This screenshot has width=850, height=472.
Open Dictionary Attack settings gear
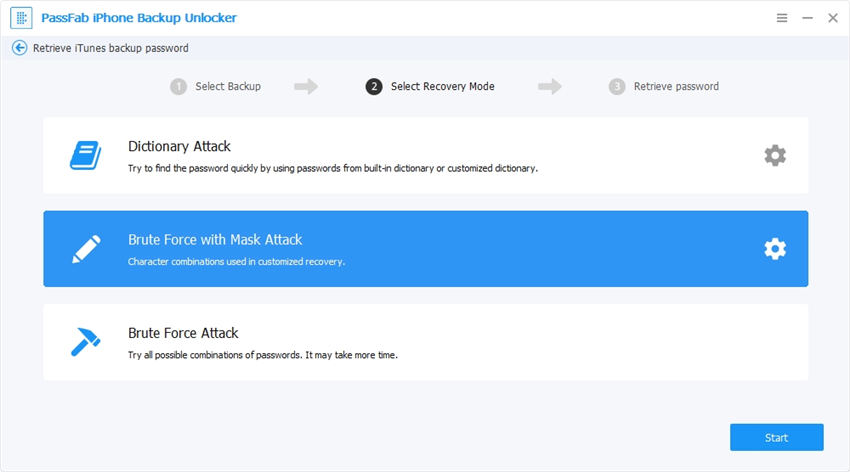pos(775,155)
